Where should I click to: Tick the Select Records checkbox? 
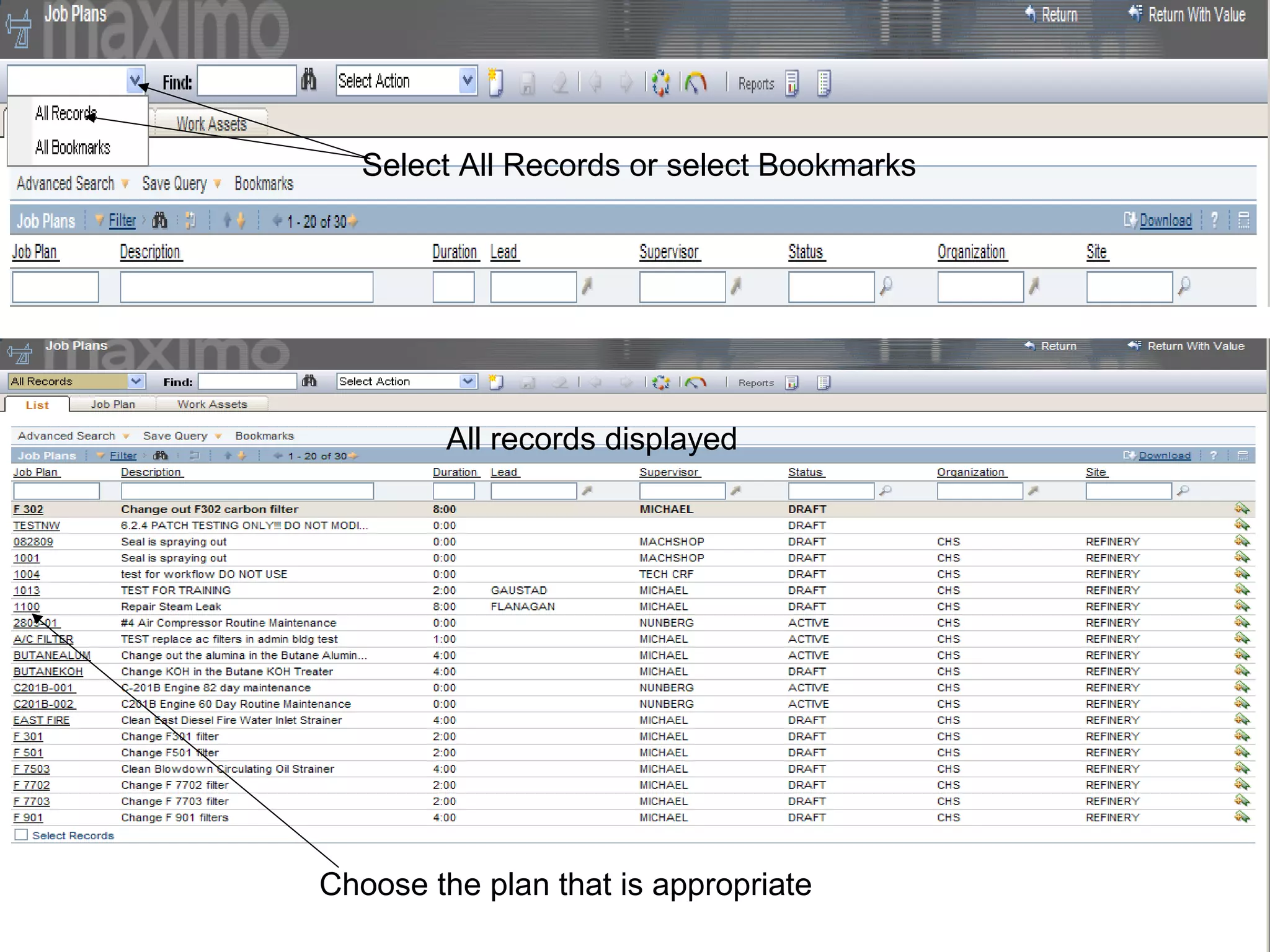point(21,835)
